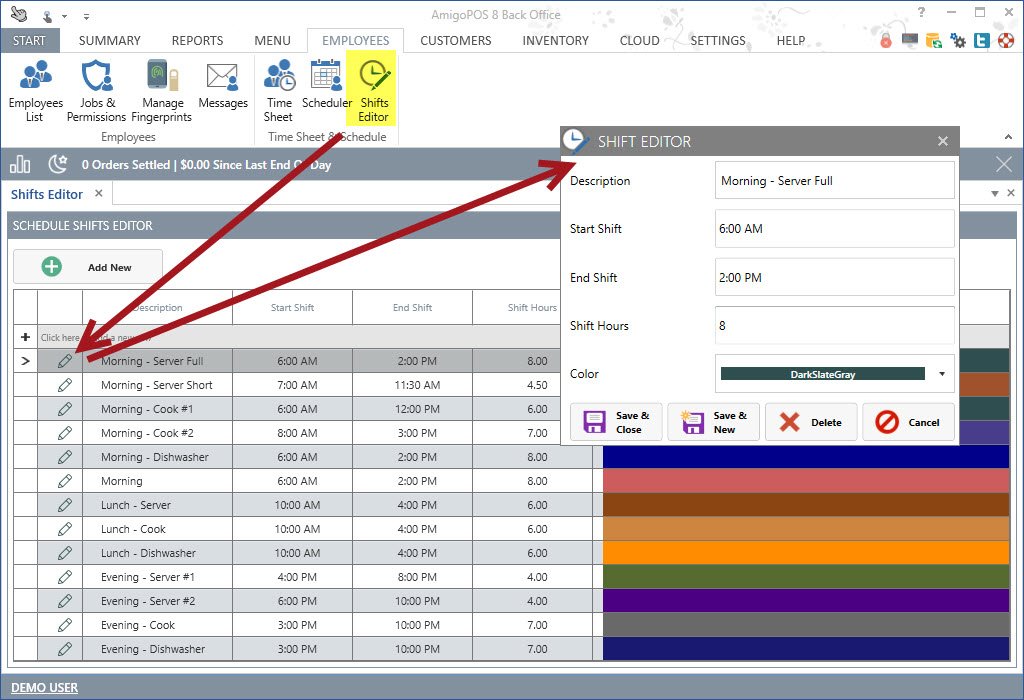Switch to the REPORTS ribbon tab

[197, 41]
